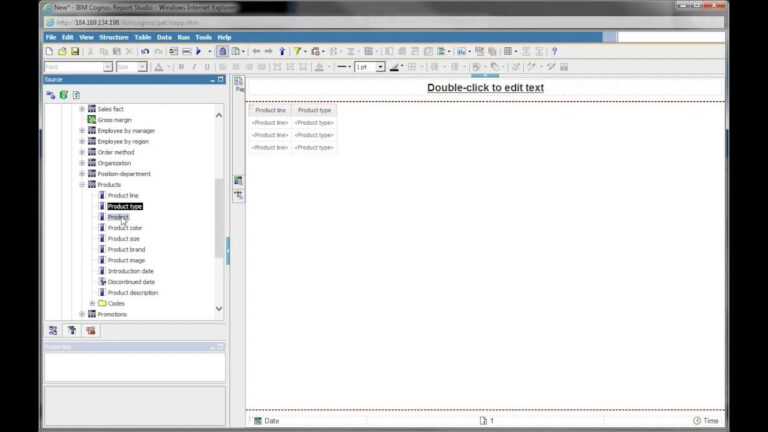Click the Filters funnel toolbar icon
The height and width of the screenshot is (432, 768).
click(x=297, y=51)
